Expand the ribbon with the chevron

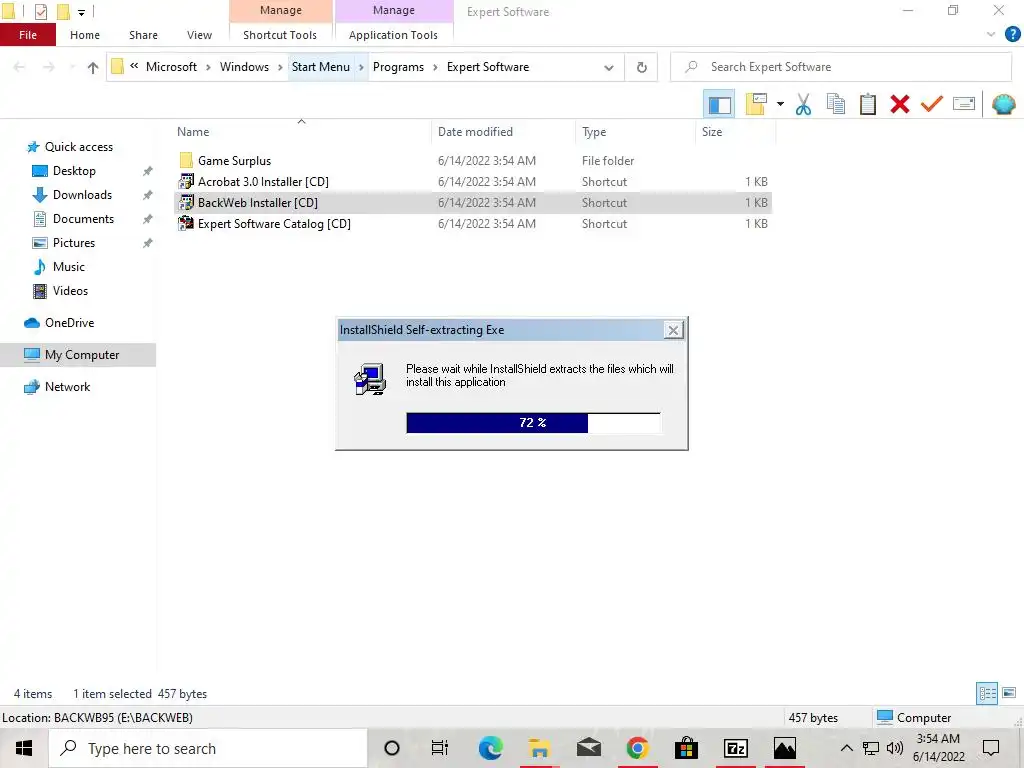coord(991,35)
